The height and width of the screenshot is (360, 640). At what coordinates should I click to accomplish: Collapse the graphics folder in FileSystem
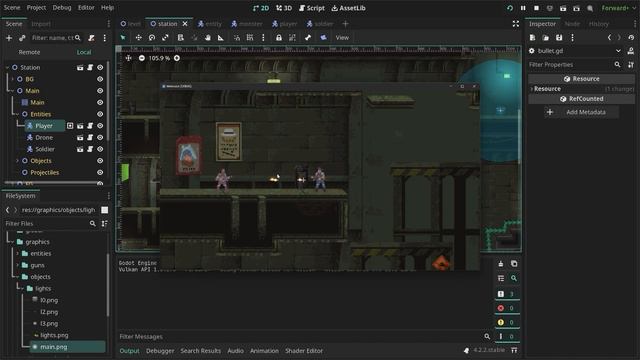[x=13, y=242]
